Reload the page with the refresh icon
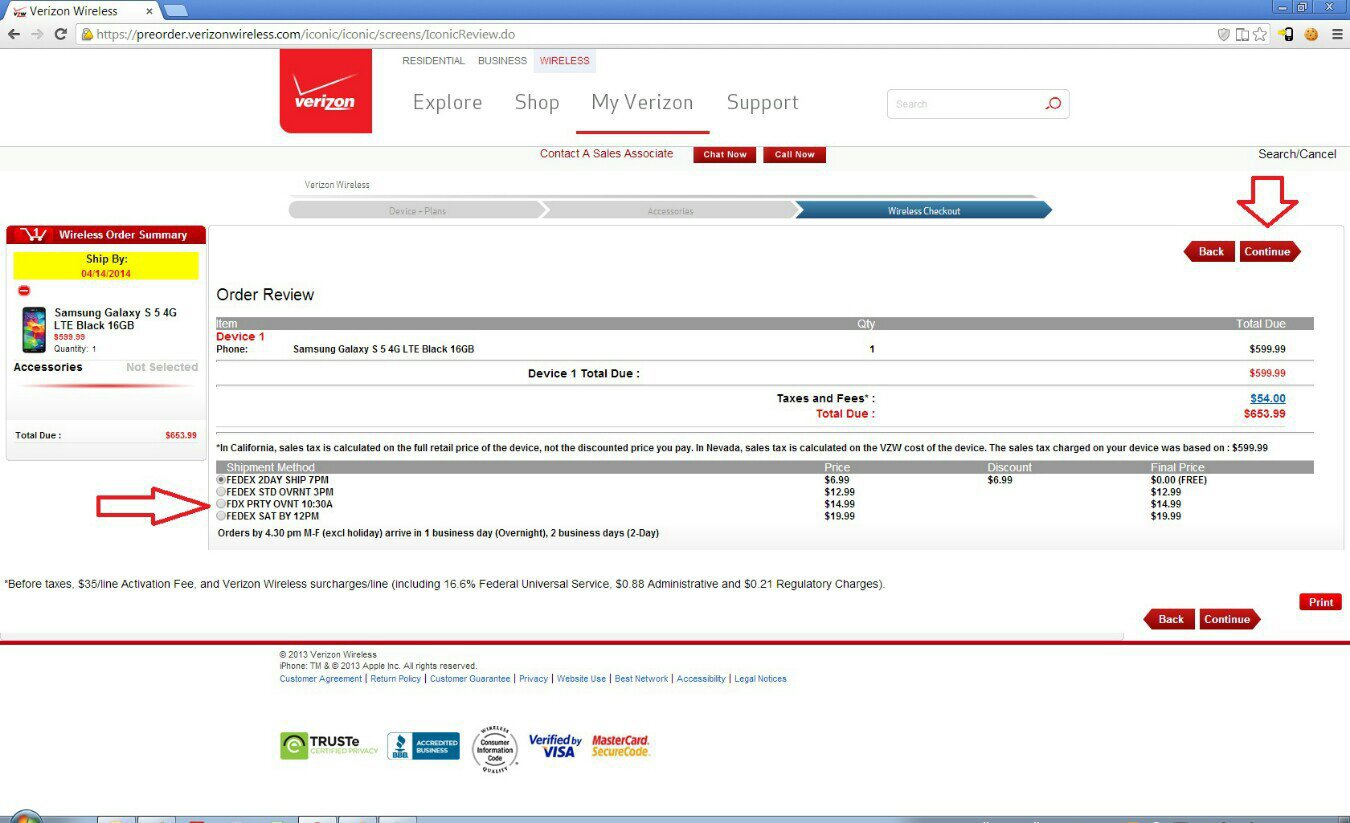 click(x=60, y=34)
